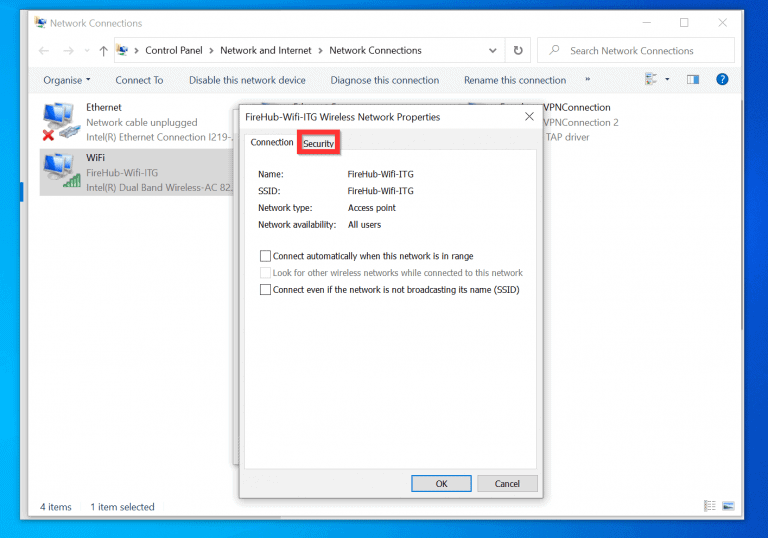The height and width of the screenshot is (538, 768).
Task: Click the Network availability value All users
Action: tap(364, 224)
